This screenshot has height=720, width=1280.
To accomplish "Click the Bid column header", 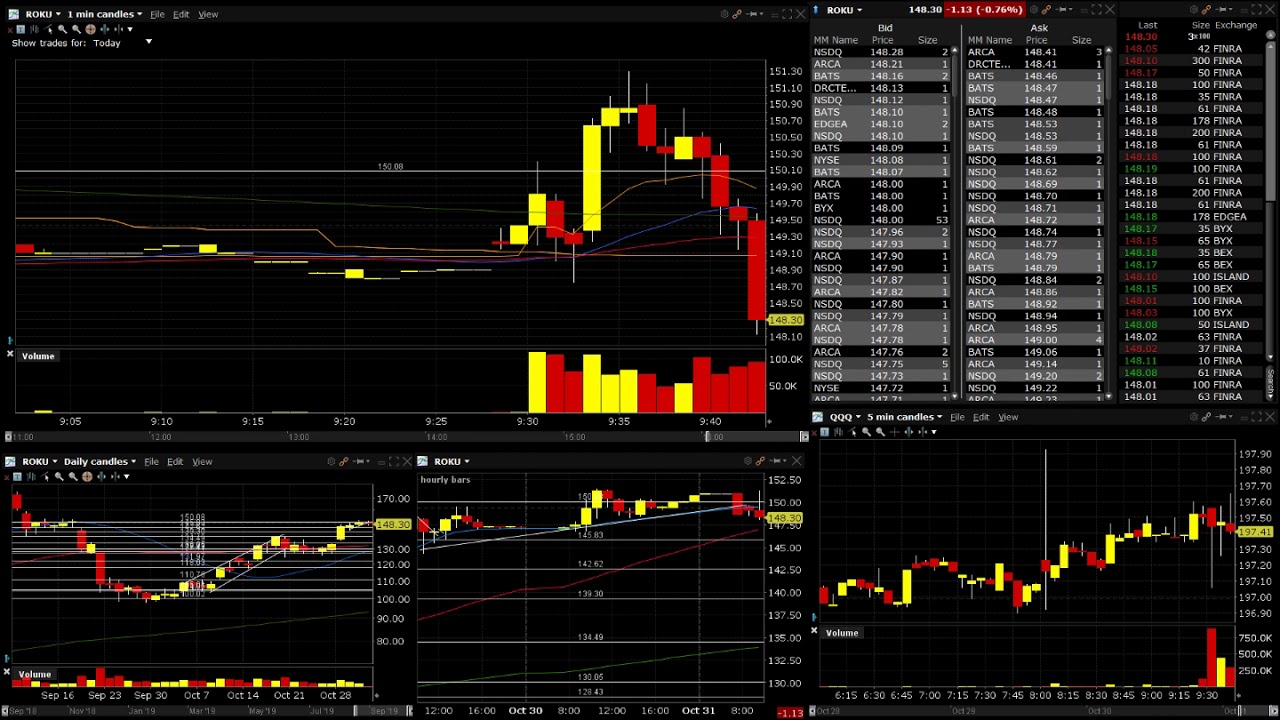I will point(885,28).
